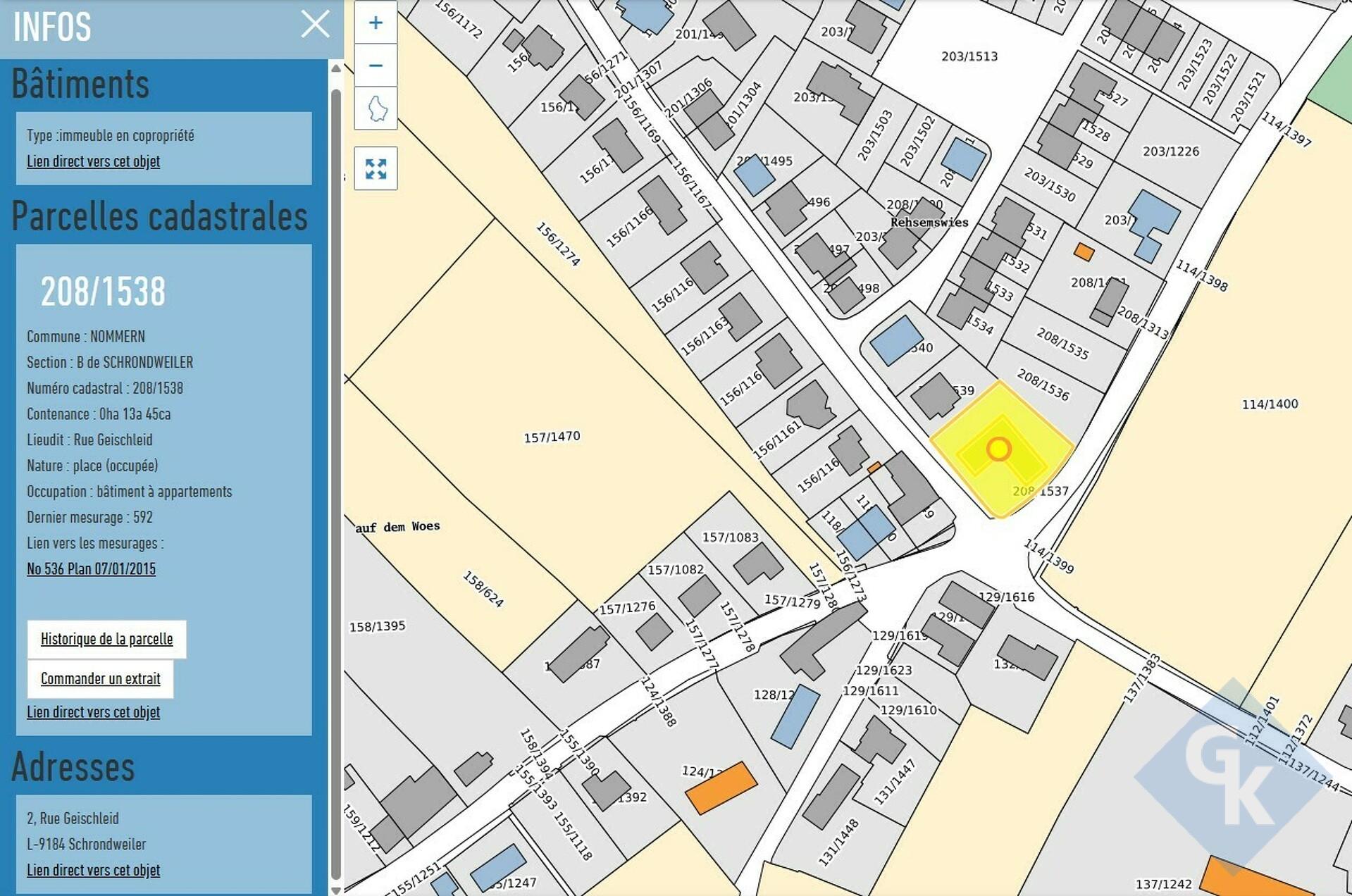Screen dimensions: 1352x896
Task: Click Commander un extrait button
Action: pos(100,678)
